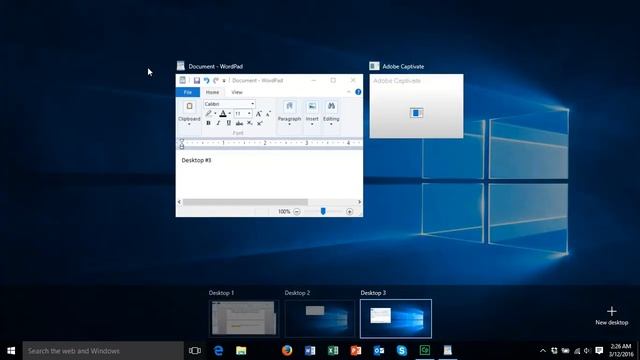Viewport: 640px width, 360px height.
Task: Expand the Calibri font family dropdown
Action: pos(253,104)
